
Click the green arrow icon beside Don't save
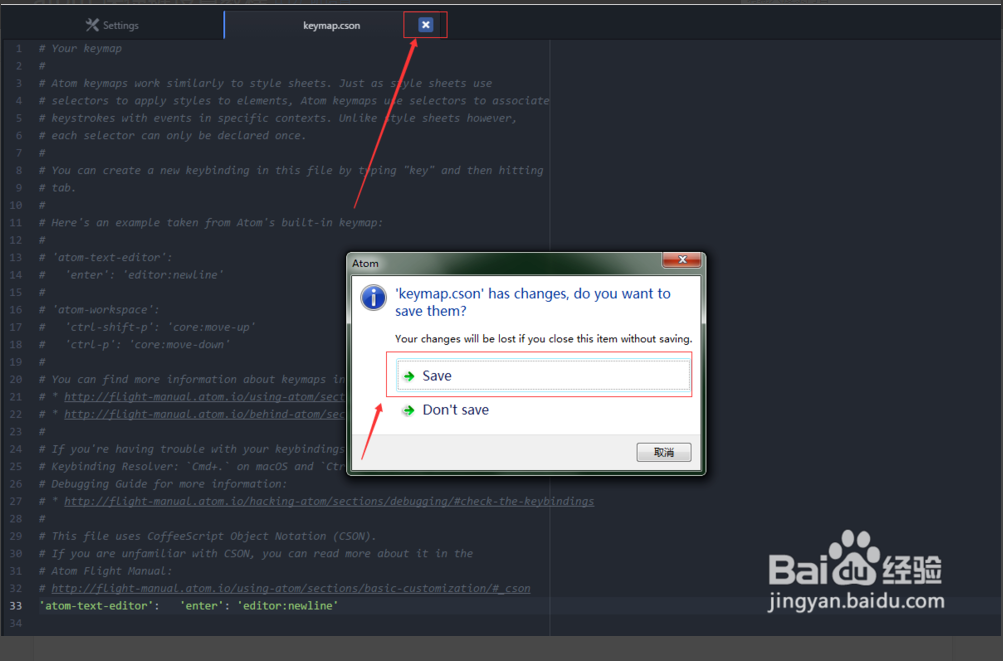pos(408,410)
